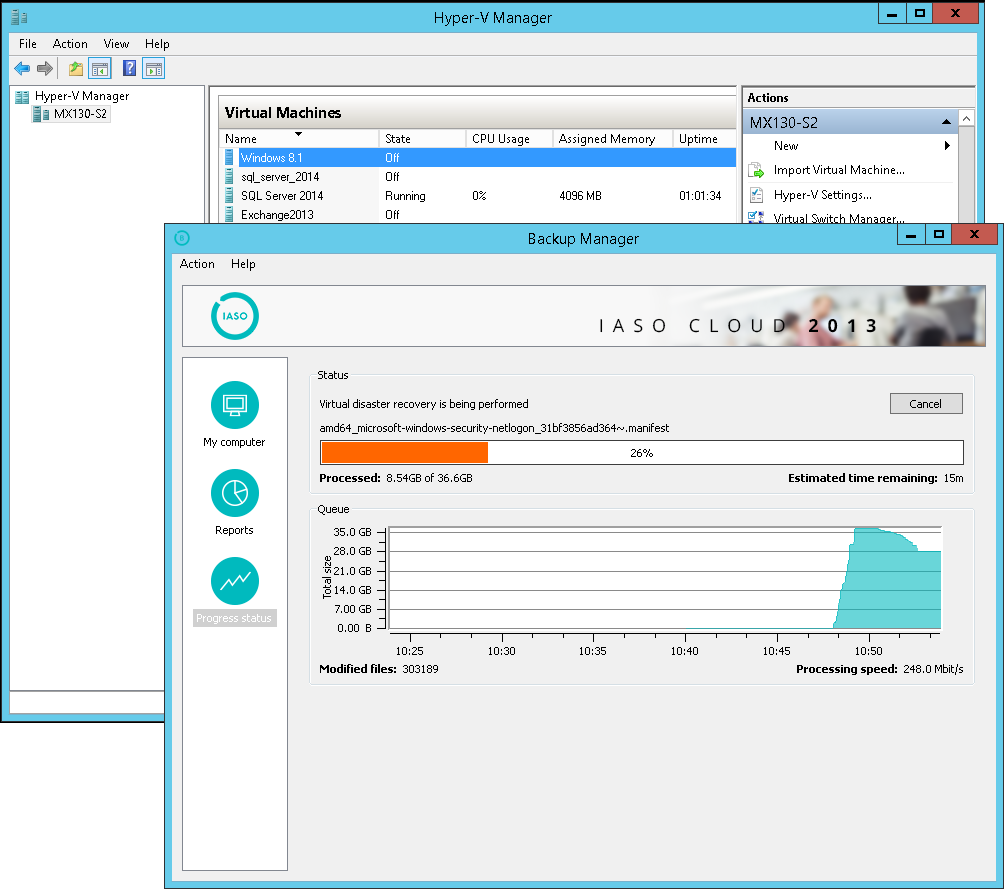Image resolution: width=1004 pixels, height=889 pixels.
Task: Select the Exchange2013 row name
Action: pyautogui.click(x=277, y=215)
